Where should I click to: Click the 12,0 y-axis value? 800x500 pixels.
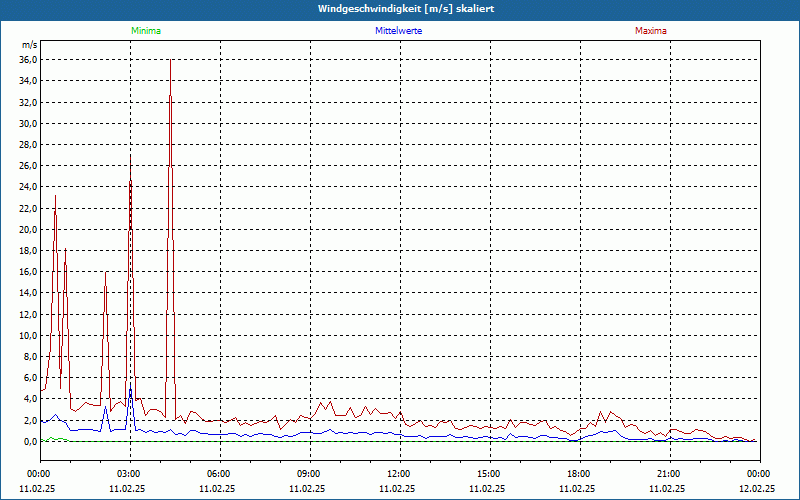29,314
